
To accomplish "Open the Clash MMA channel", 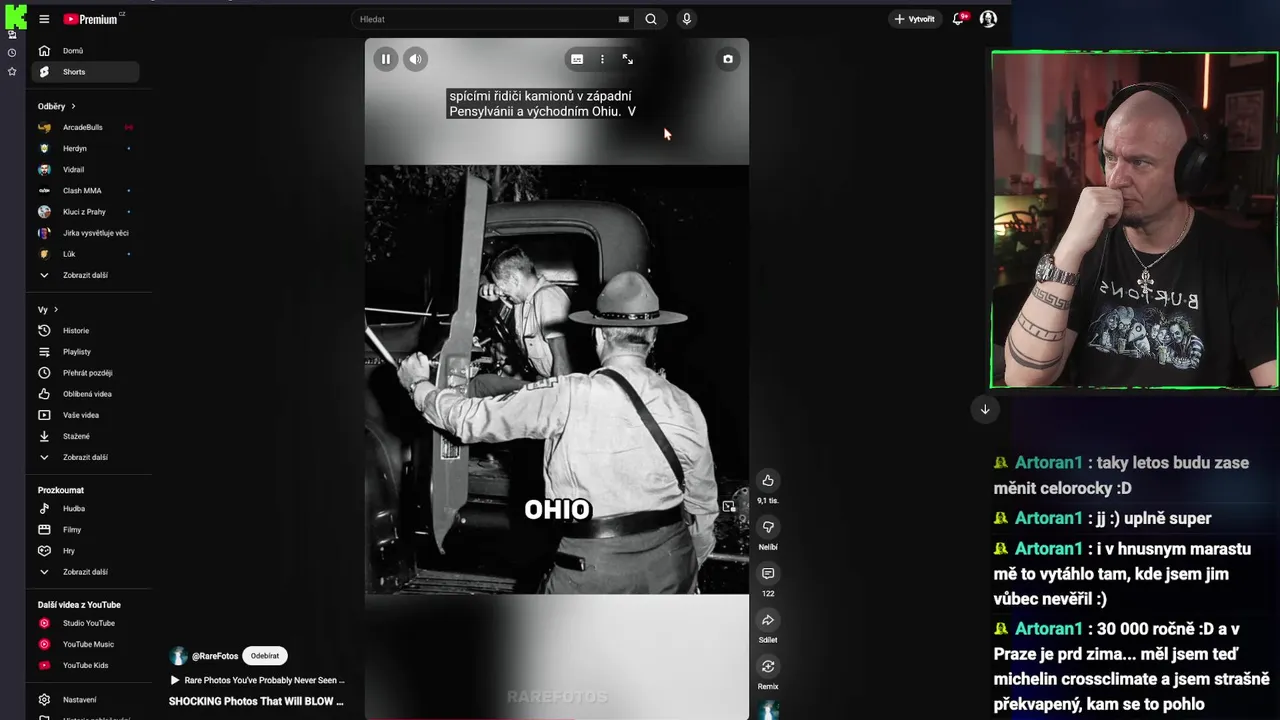I will 85,190.
